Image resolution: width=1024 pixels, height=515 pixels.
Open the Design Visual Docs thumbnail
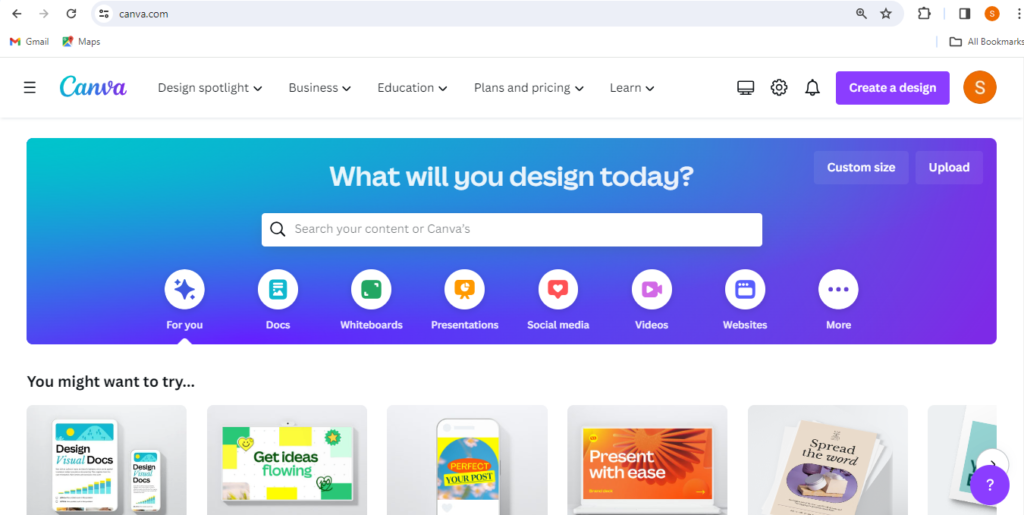click(106, 460)
